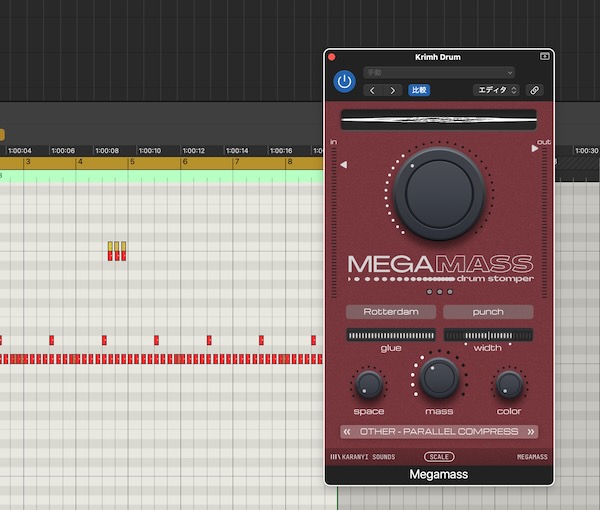
Task: Go to next preset with right arrow
Action: (392, 90)
